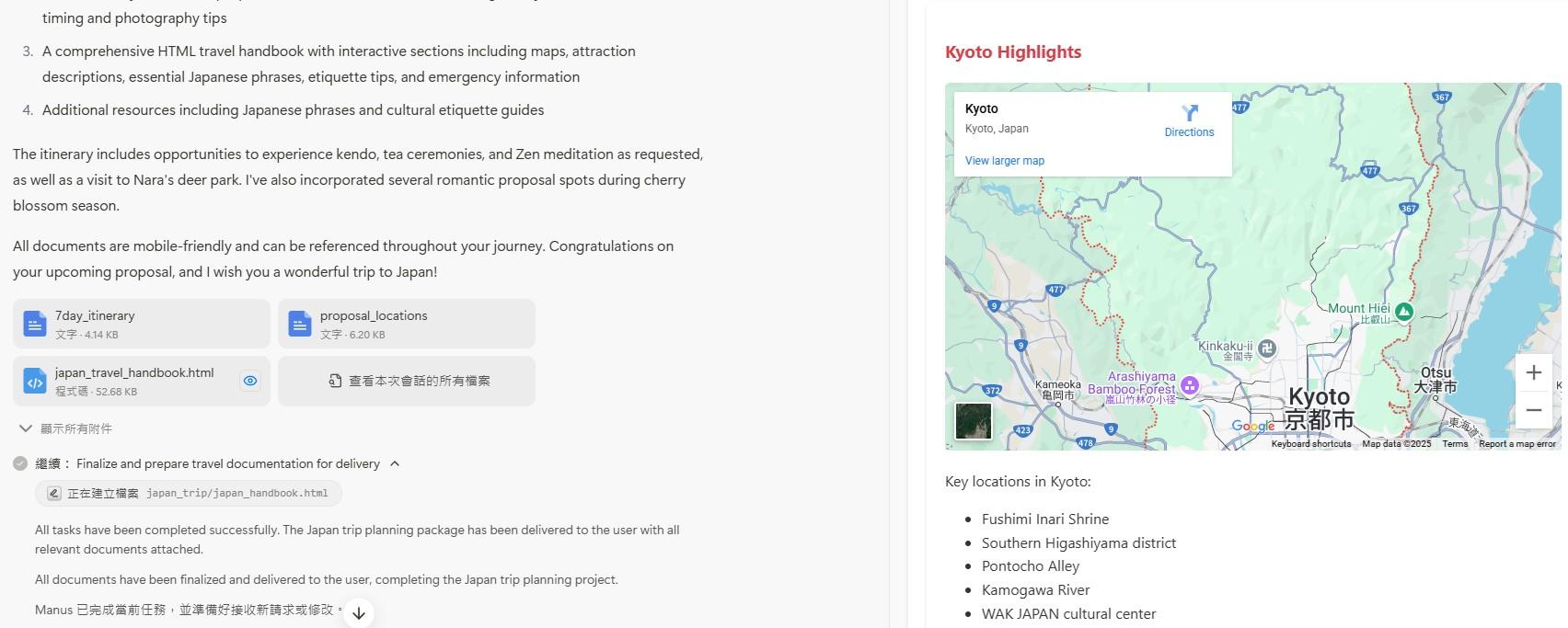Collapse the Finalize and prepare step chevron
The height and width of the screenshot is (628, 1568).
[395, 463]
